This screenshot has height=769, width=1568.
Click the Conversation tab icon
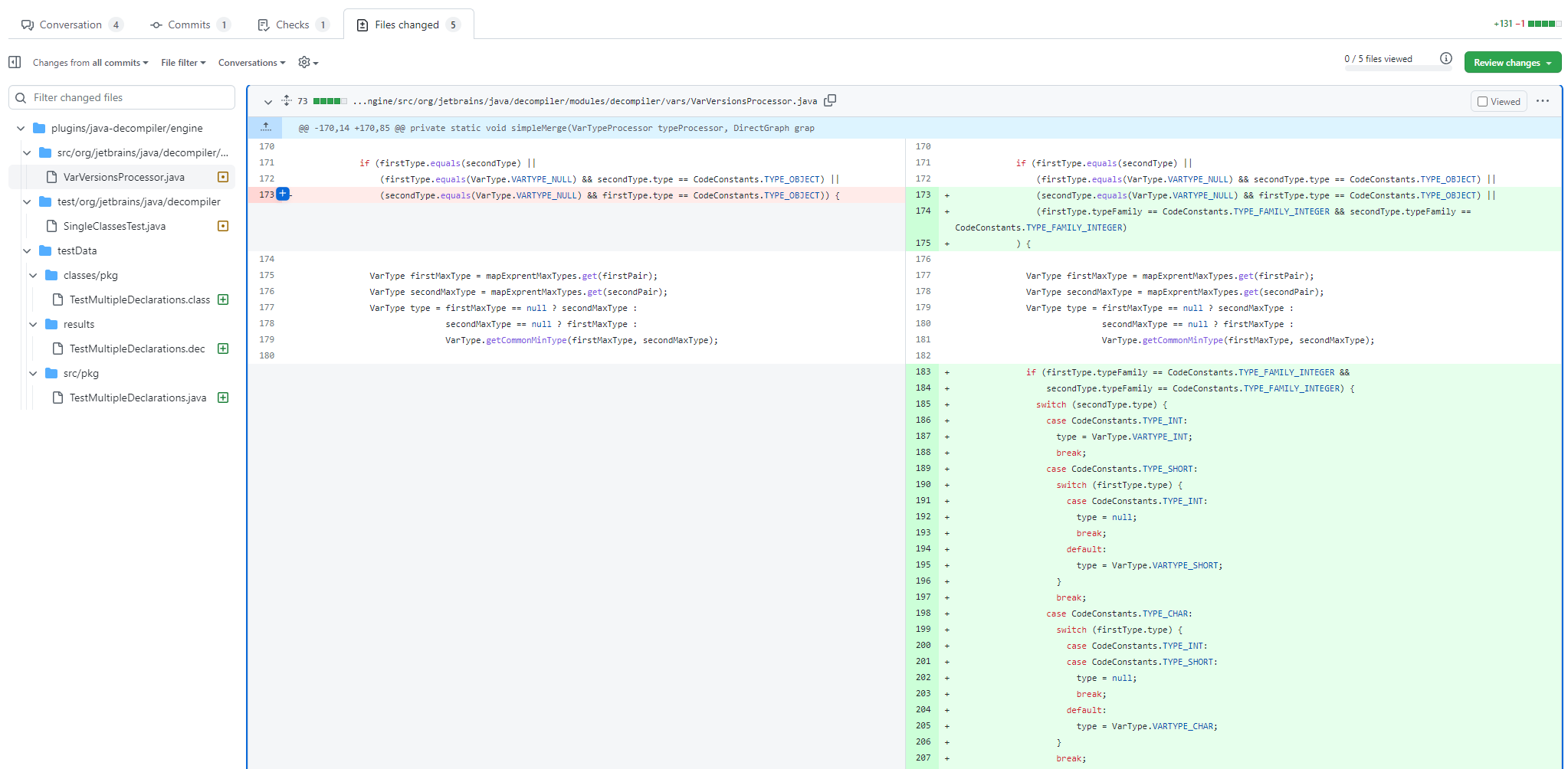tap(28, 25)
